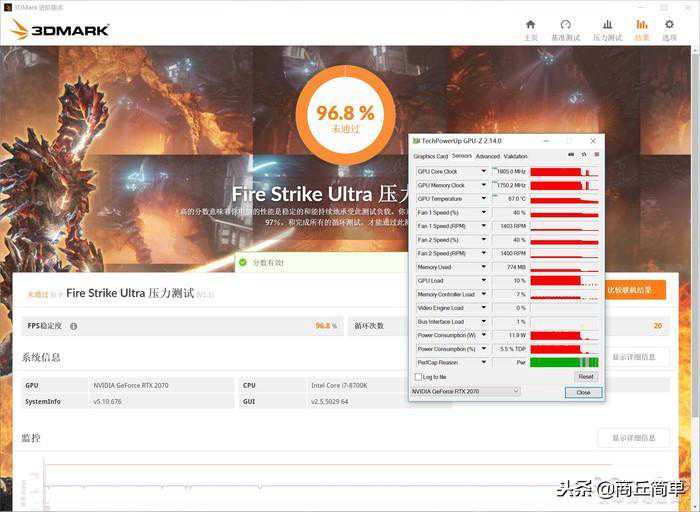The width and height of the screenshot is (700, 512).
Task: Open the Validation tab in GPU-Z
Action: tap(515, 156)
